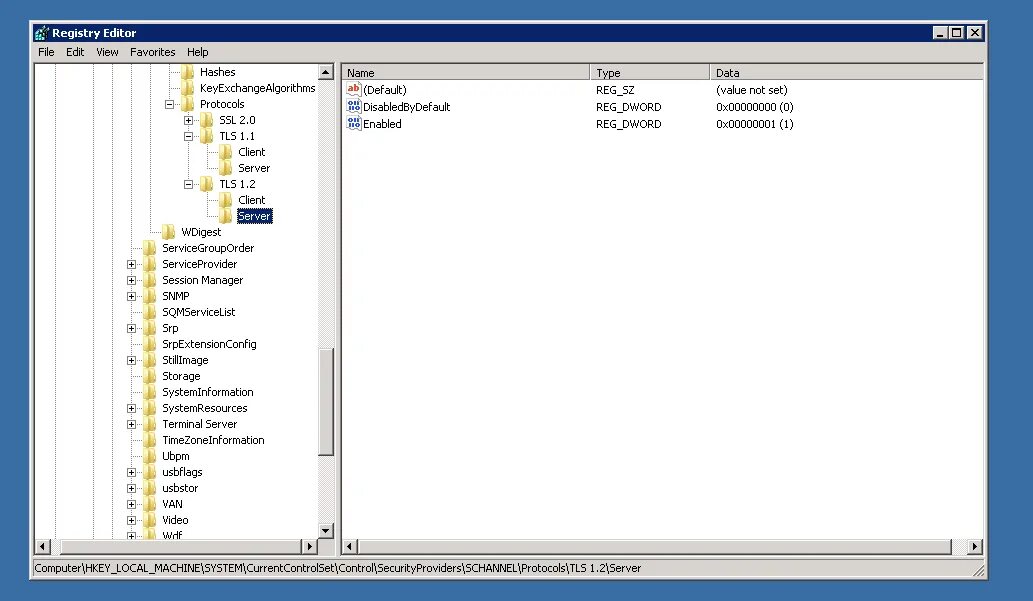This screenshot has width=1033, height=601.
Task: Click the Hashes folder icon
Action: point(188,72)
